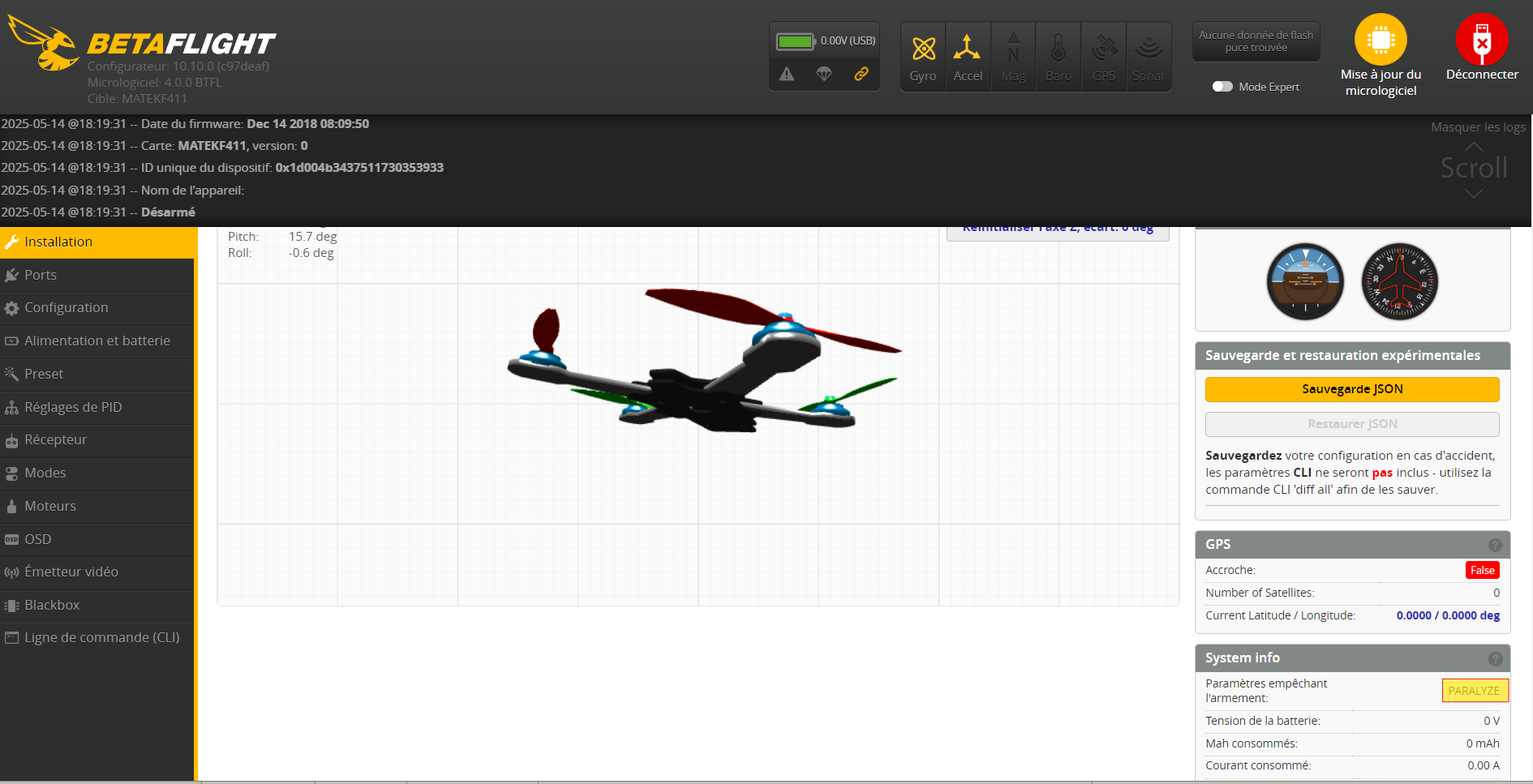
Task: Click the Gyro sensor icon
Action: 923,49
